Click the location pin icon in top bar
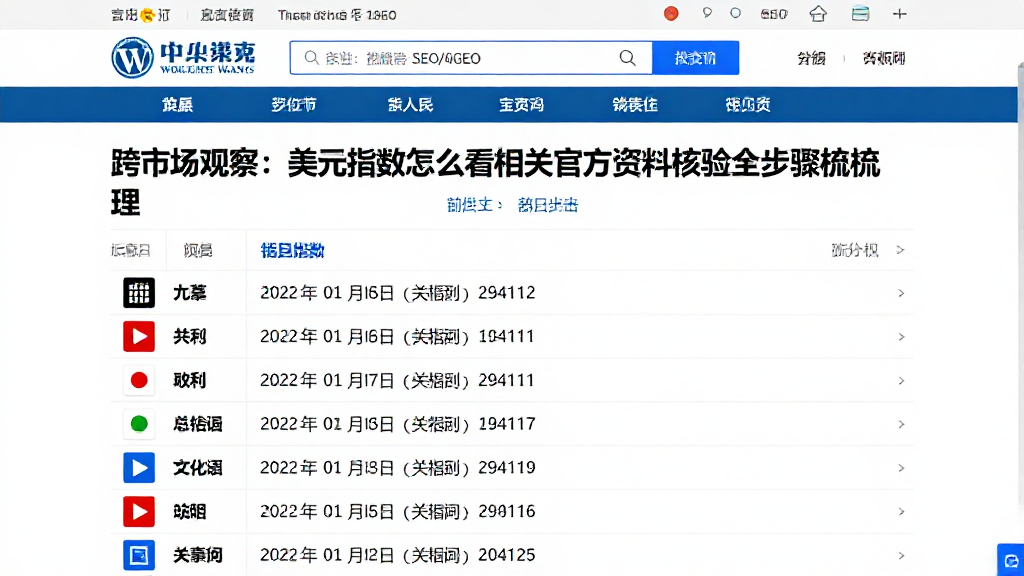The width and height of the screenshot is (1024, 576). click(707, 13)
